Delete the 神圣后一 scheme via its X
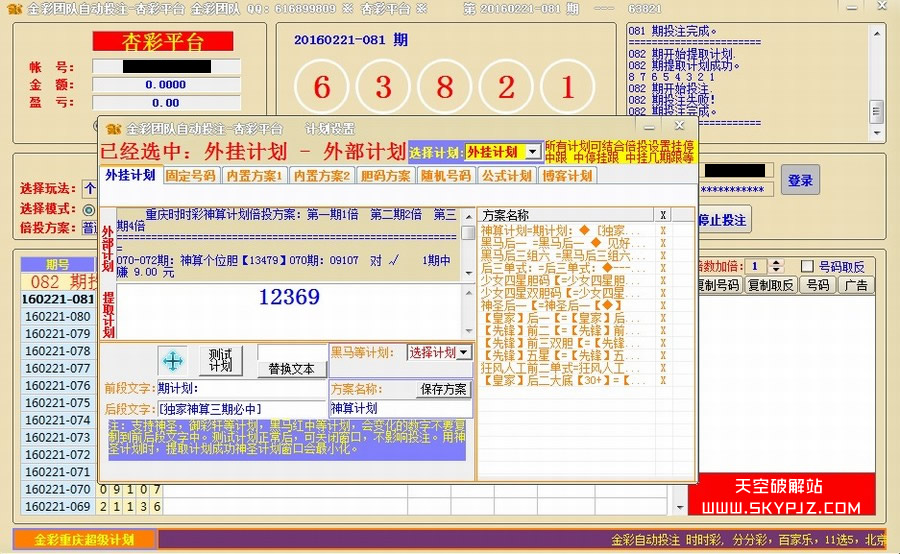900x554 pixels. point(663,305)
